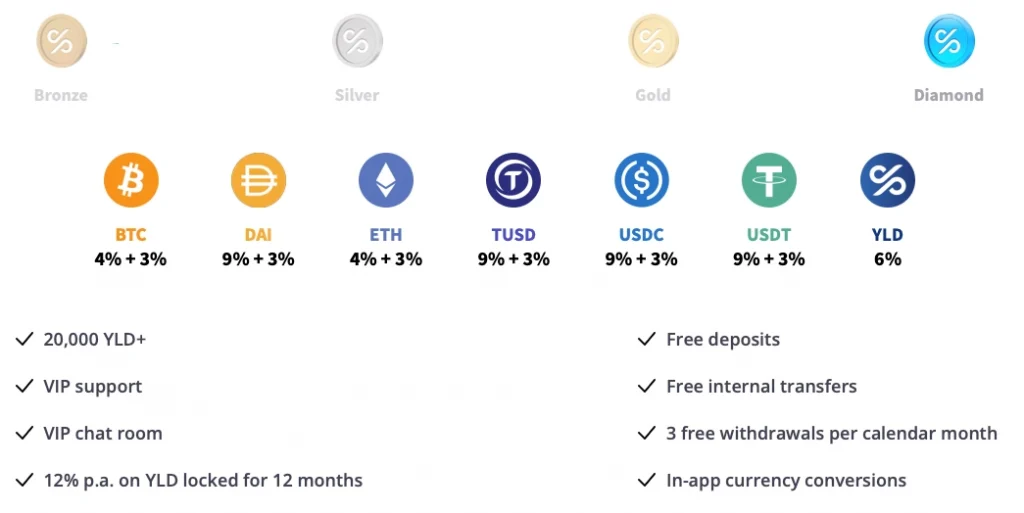Open the Gold tier label

[653, 95]
